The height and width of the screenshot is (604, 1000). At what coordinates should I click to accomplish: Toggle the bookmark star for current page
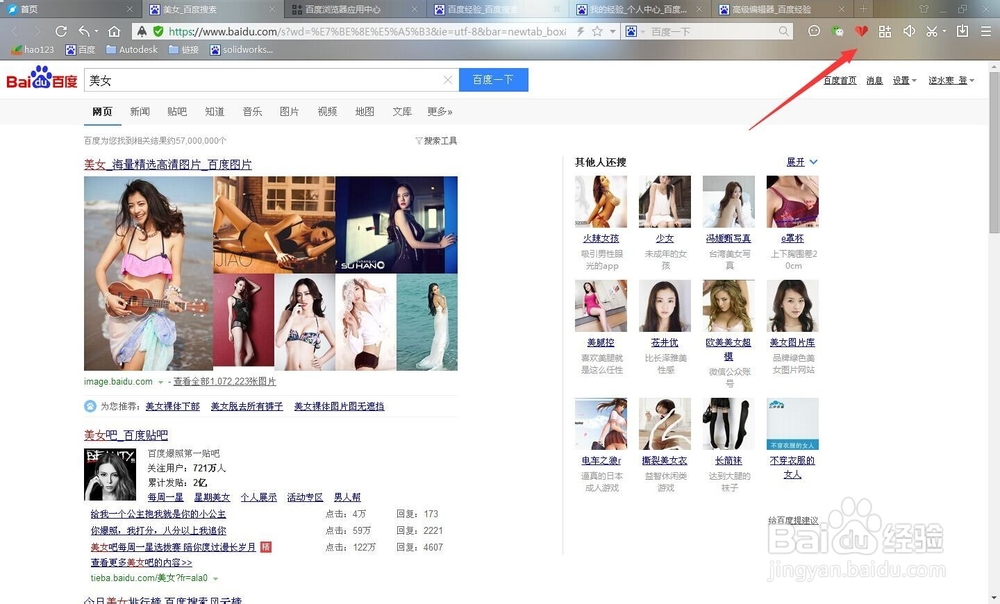(597, 31)
